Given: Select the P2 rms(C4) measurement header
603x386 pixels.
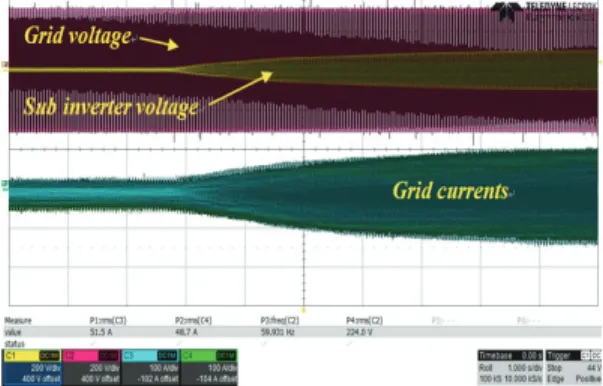Looking at the screenshot, I should click(193, 321).
